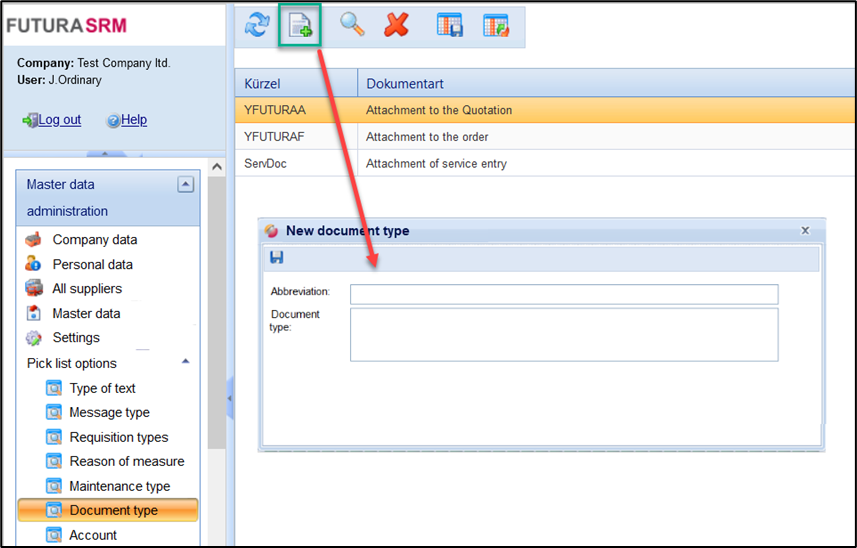Image resolution: width=857 pixels, height=548 pixels.
Task: Click the save table layout icon
Action: tap(449, 25)
